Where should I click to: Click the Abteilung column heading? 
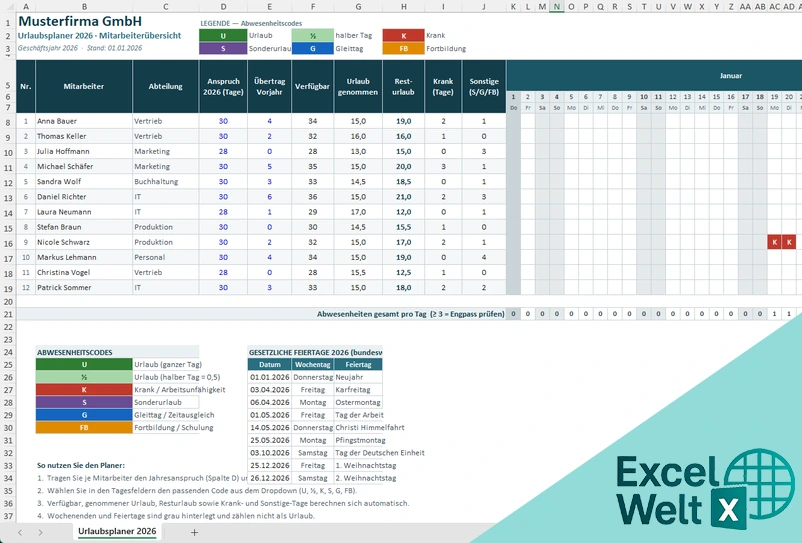pyautogui.click(x=166, y=86)
